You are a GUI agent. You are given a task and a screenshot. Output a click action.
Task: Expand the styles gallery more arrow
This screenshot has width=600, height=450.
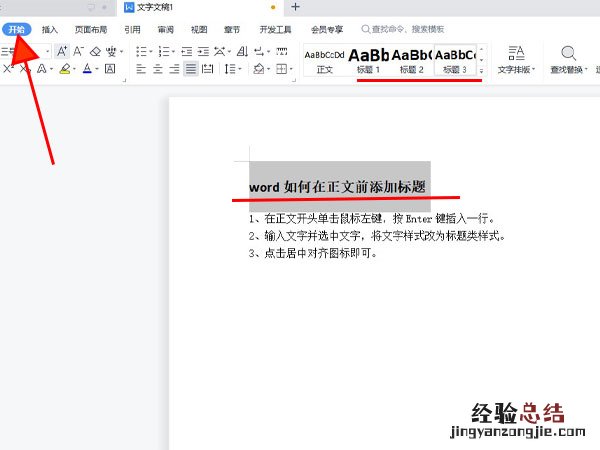[x=481, y=71]
